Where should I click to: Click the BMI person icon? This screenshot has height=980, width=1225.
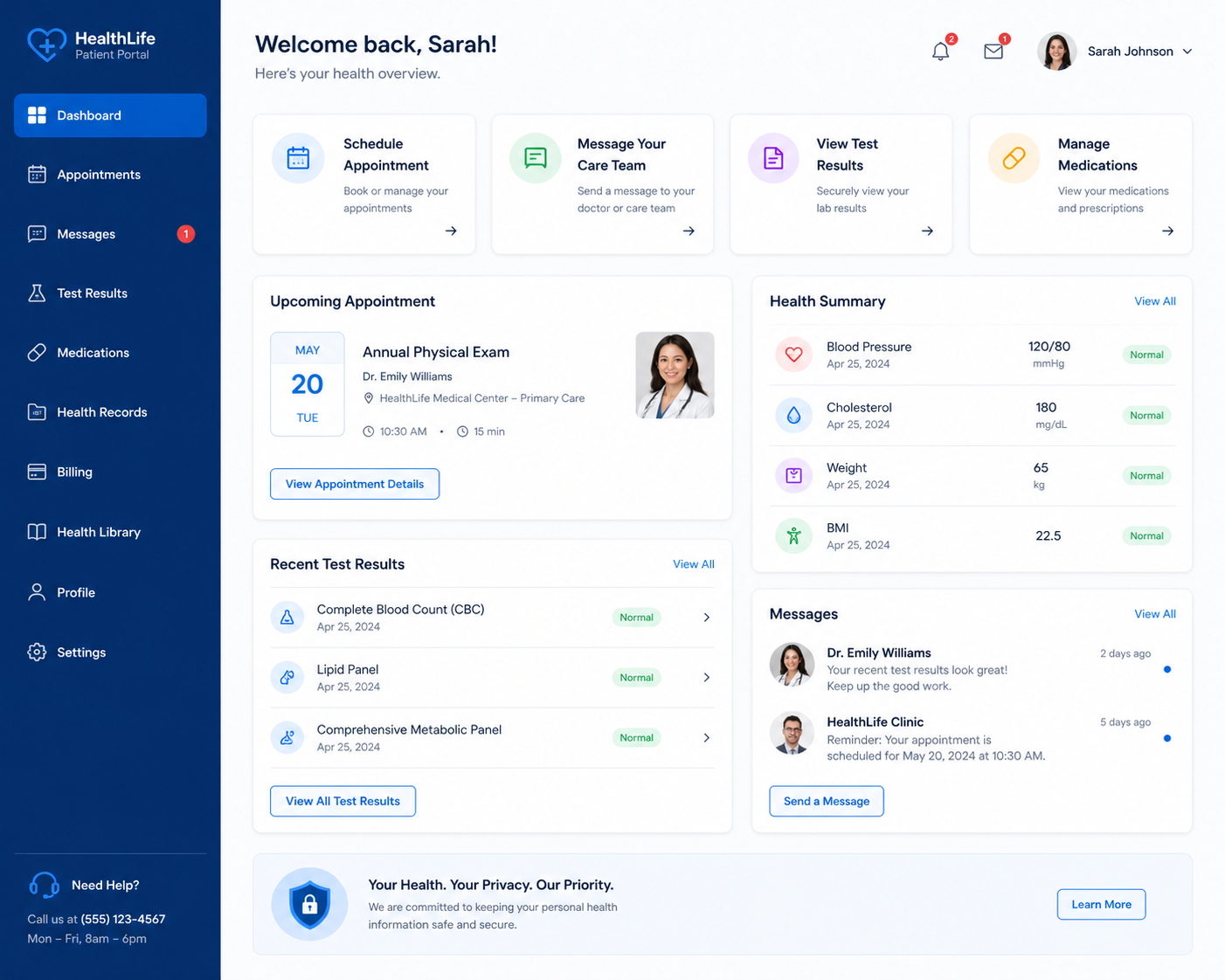click(793, 535)
